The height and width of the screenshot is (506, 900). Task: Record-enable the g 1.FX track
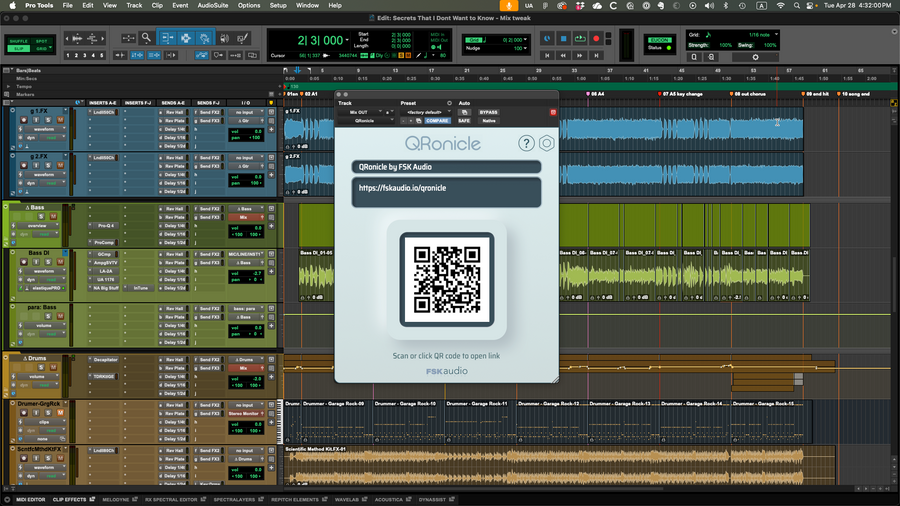coord(24,120)
